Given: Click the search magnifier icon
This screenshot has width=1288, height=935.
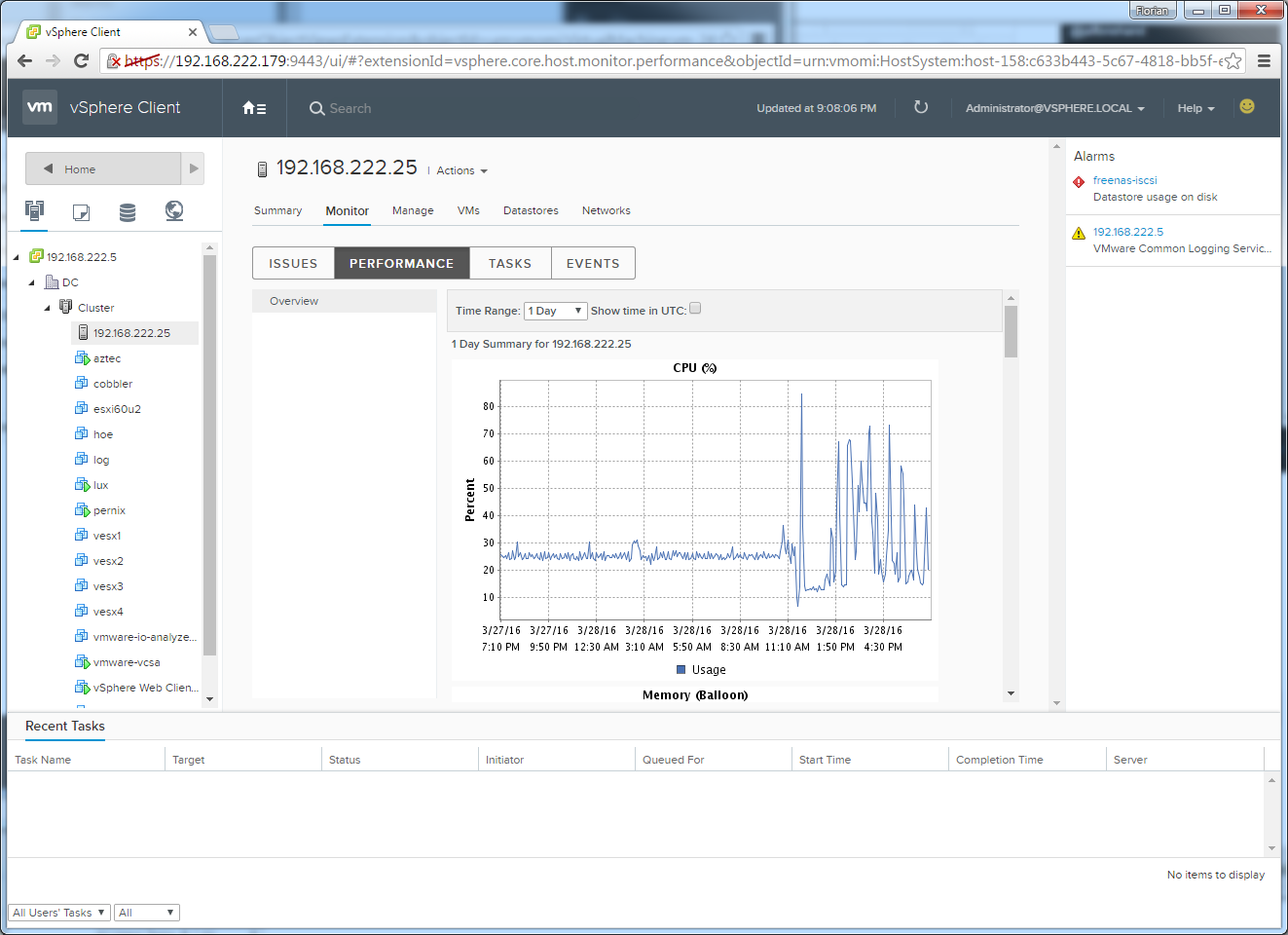Looking at the screenshot, I should 316,108.
